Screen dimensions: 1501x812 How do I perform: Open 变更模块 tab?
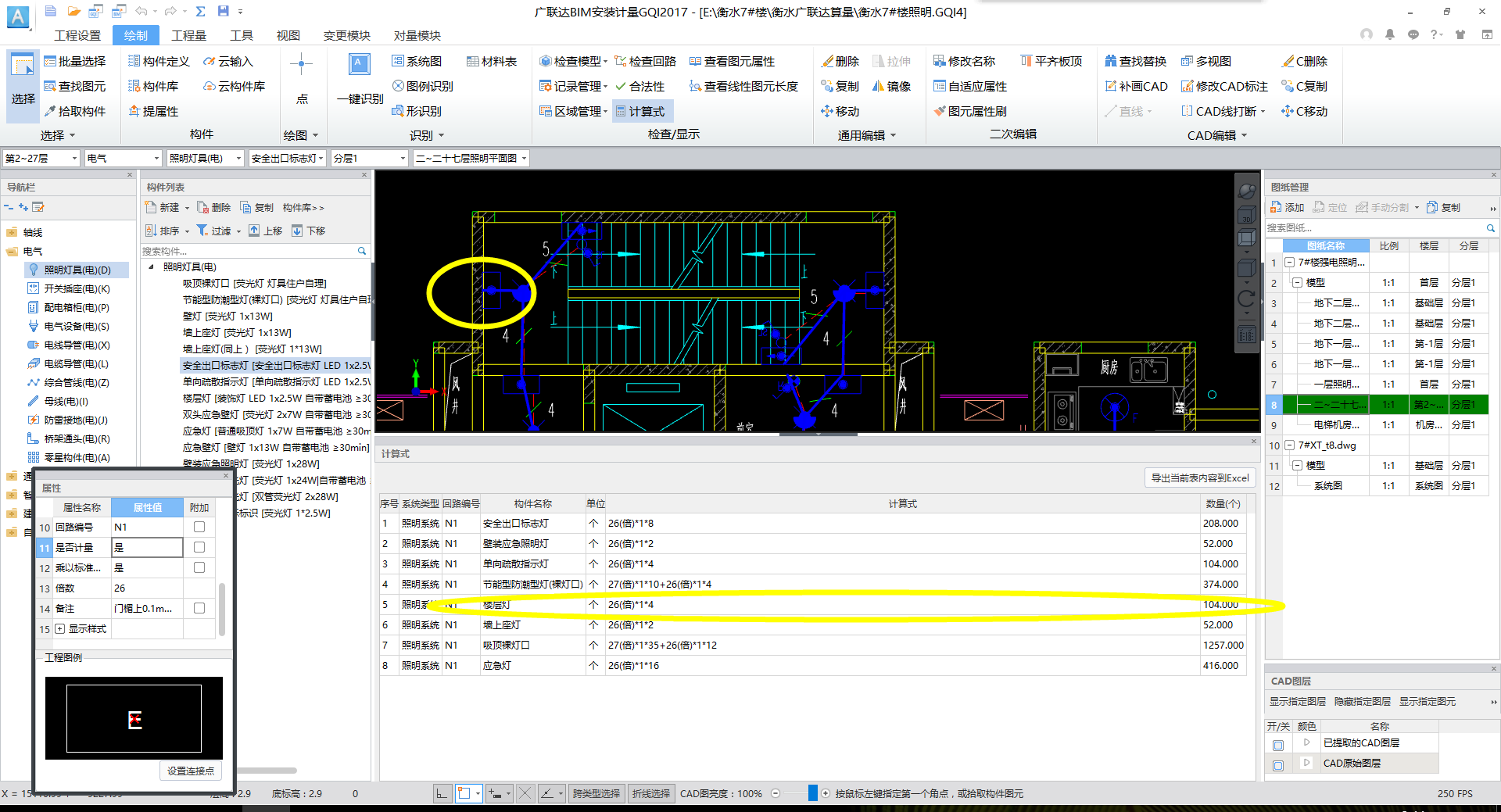pyautogui.click(x=347, y=35)
